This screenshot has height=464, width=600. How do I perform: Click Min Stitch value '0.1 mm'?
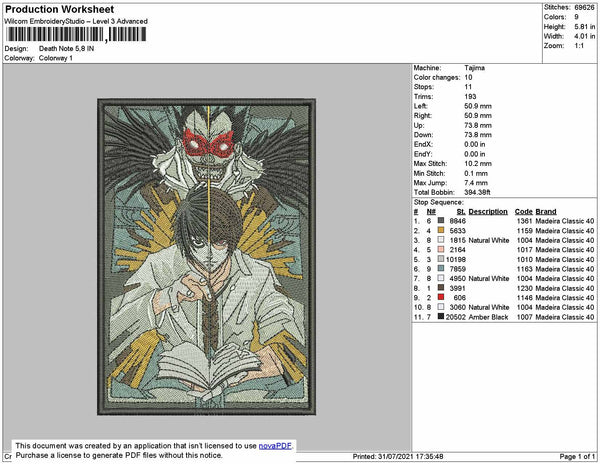(x=476, y=173)
